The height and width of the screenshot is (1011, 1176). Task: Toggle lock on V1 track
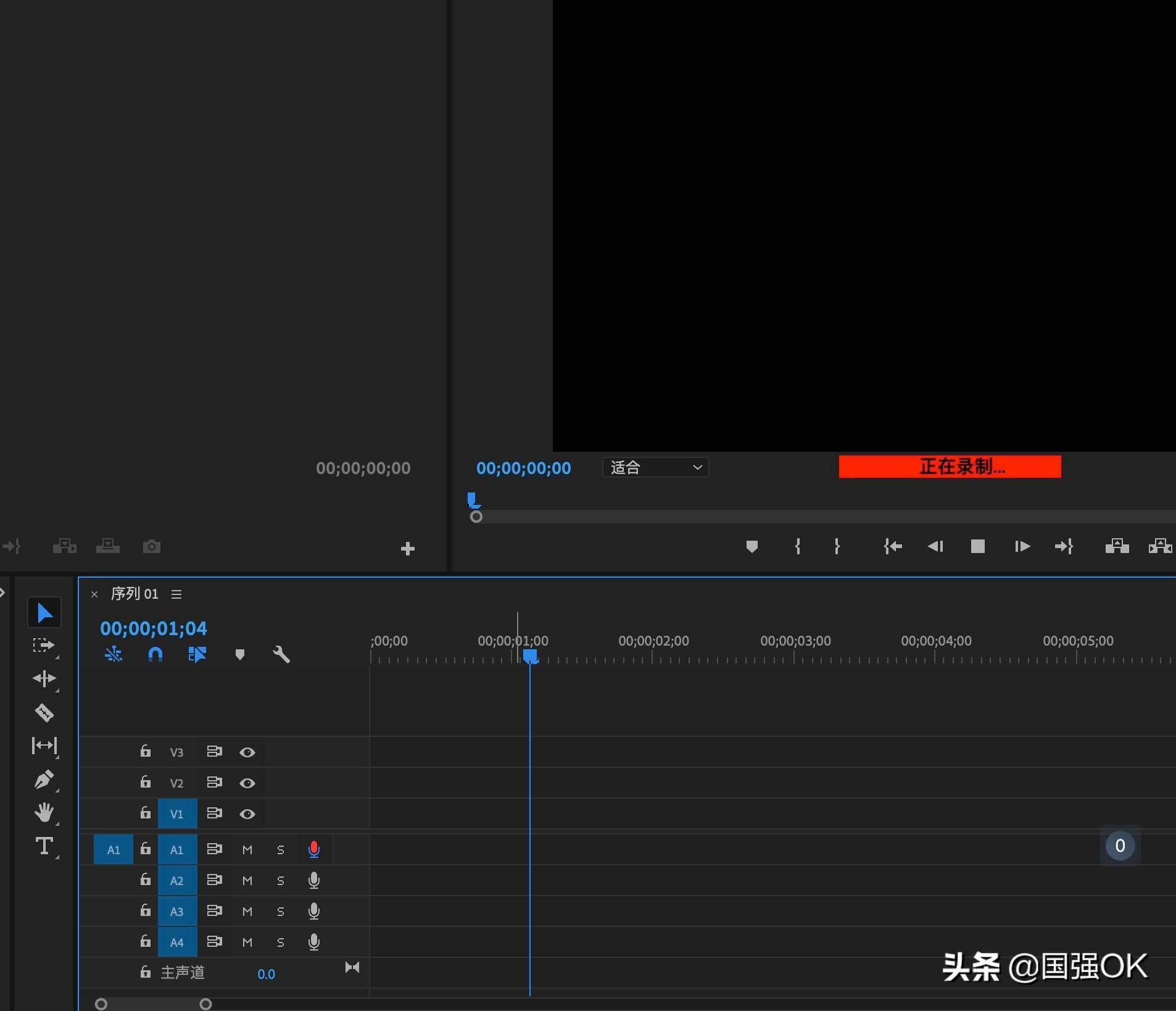click(145, 813)
